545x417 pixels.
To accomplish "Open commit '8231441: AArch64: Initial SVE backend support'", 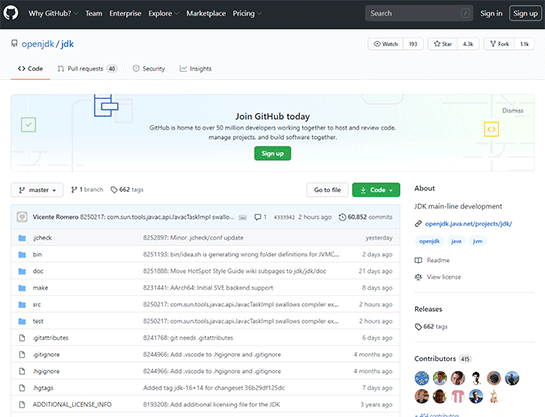I will pyautogui.click(x=208, y=288).
